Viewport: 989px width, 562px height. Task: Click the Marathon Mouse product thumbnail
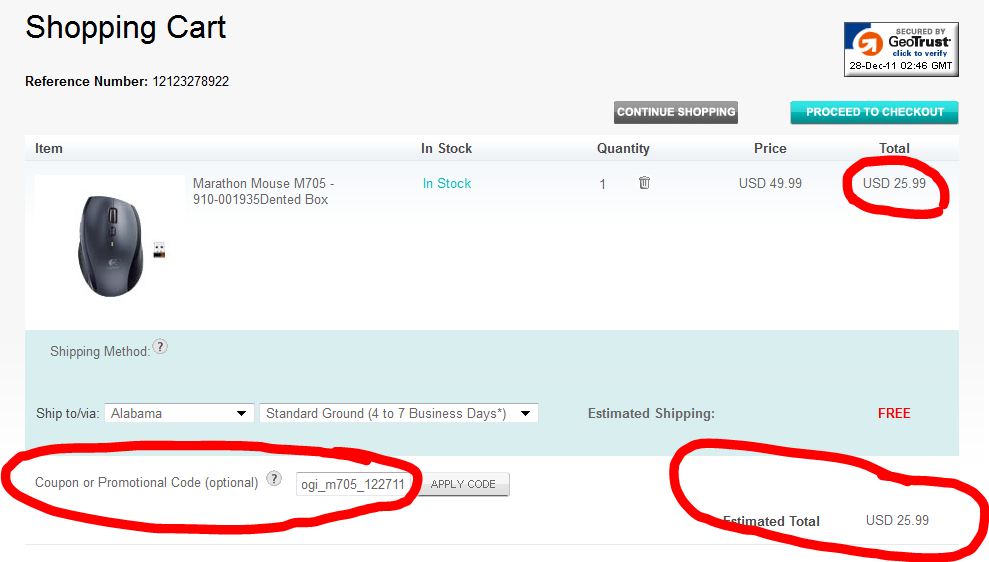(109, 245)
